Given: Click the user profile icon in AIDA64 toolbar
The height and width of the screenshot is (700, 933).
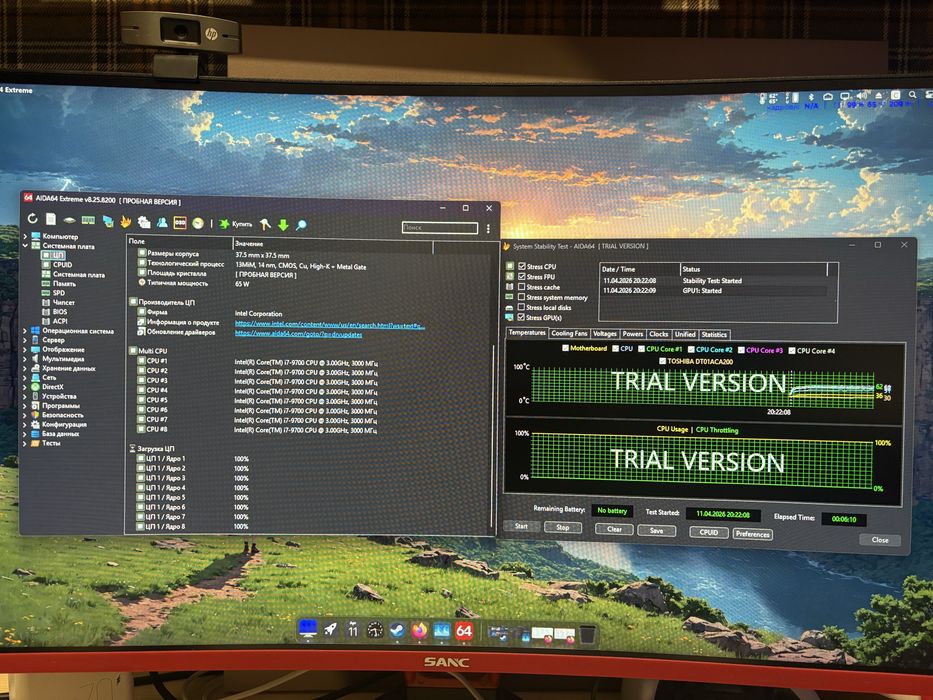Looking at the screenshot, I should (x=162, y=222).
